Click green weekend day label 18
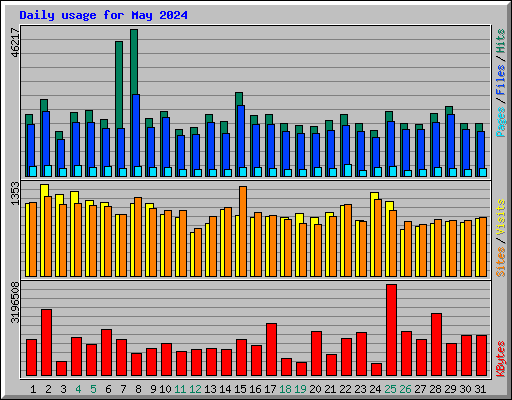The image size is (512, 400). point(285,389)
